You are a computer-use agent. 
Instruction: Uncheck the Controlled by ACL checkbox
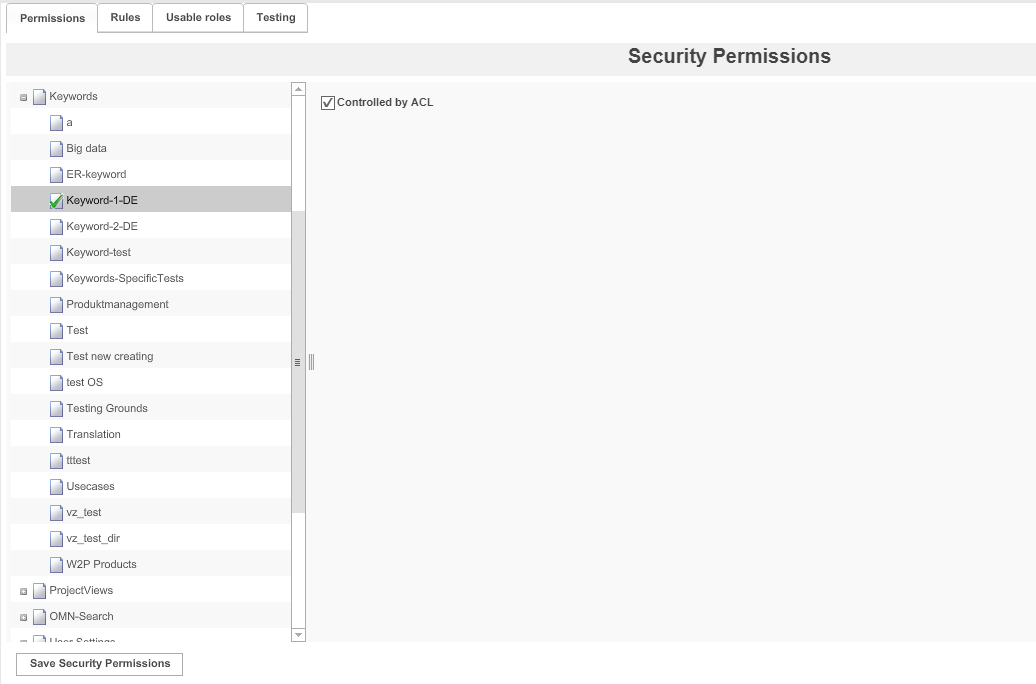327,102
